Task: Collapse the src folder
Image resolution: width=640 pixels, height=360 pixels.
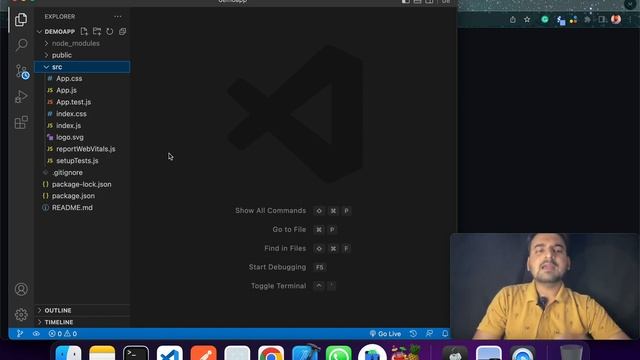Action: coord(82,67)
